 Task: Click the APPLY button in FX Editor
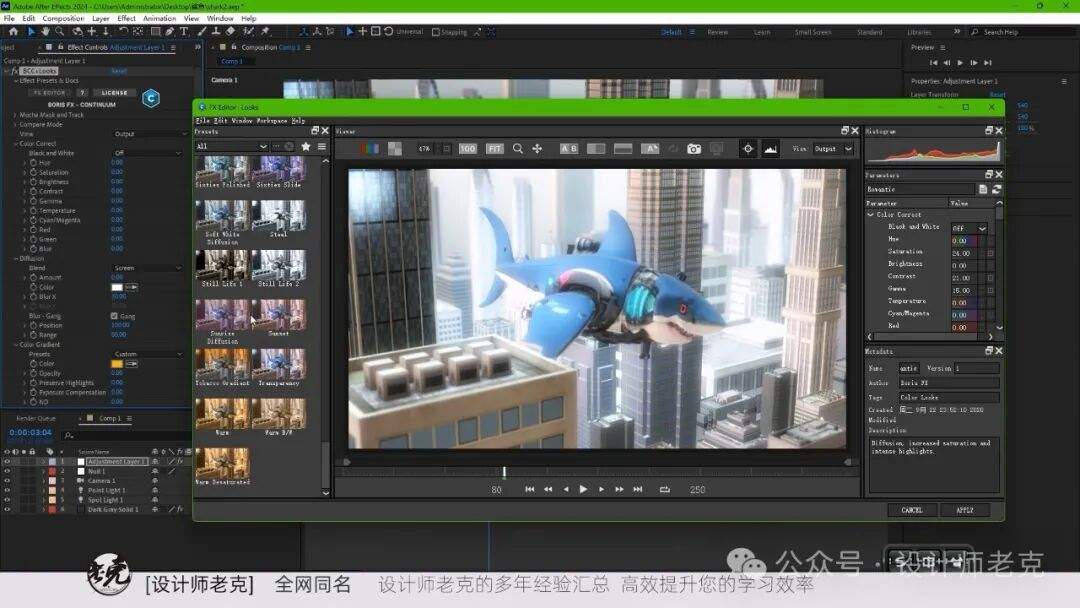point(965,510)
